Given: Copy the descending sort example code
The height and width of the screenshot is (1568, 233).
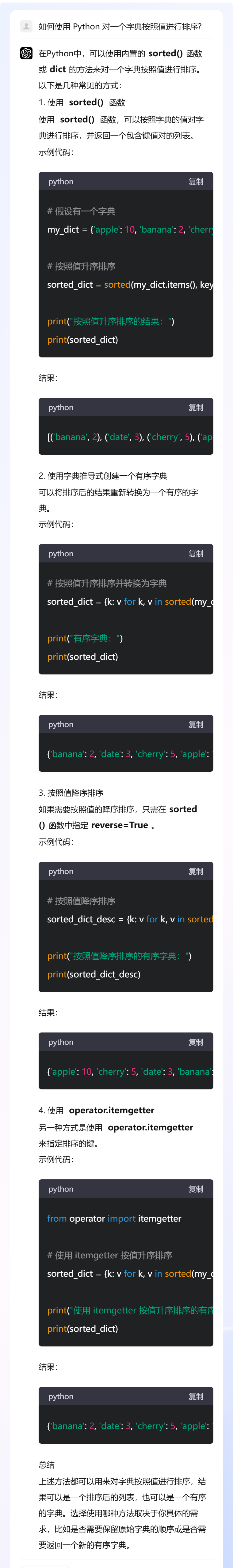Looking at the screenshot, I should click(197, 871).
